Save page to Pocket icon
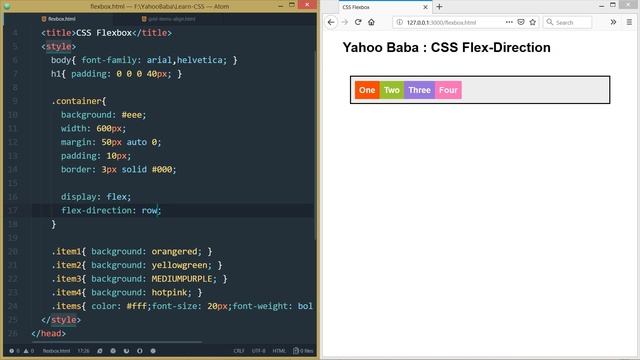This screenshot has width=640, height=360. [521, 22]
